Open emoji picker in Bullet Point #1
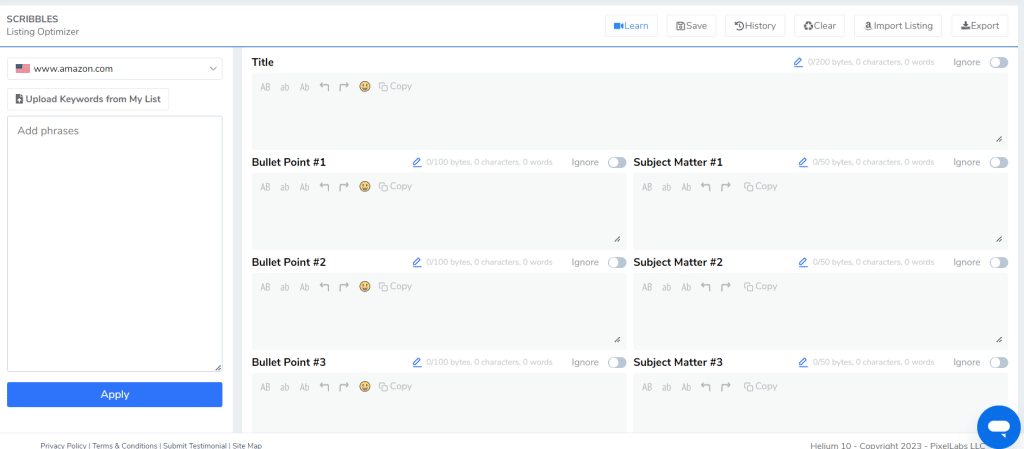 [x=365, y=187]
